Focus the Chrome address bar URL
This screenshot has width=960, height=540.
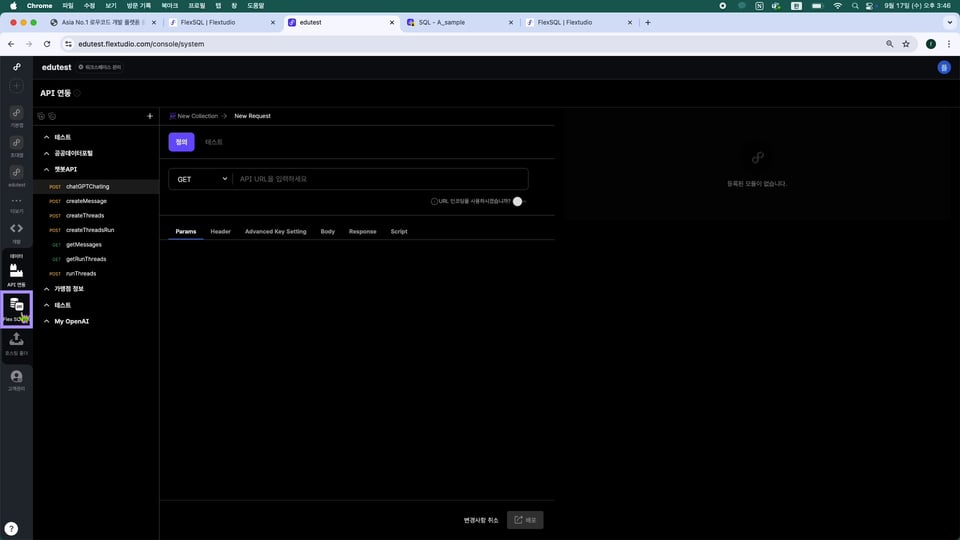pyautogui.click(x=141, y=44)
